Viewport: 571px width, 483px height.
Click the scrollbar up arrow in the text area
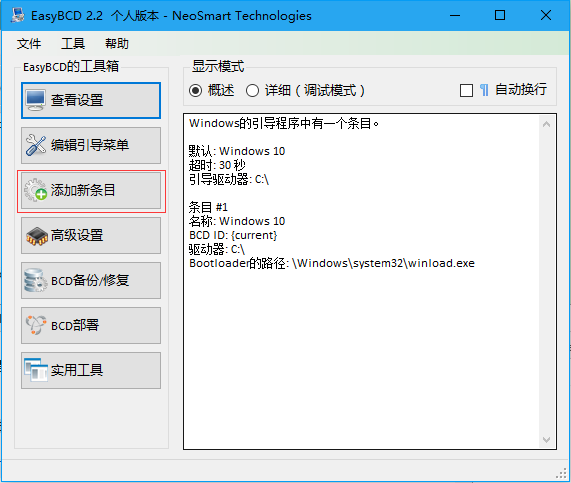(x=546, y=125)
